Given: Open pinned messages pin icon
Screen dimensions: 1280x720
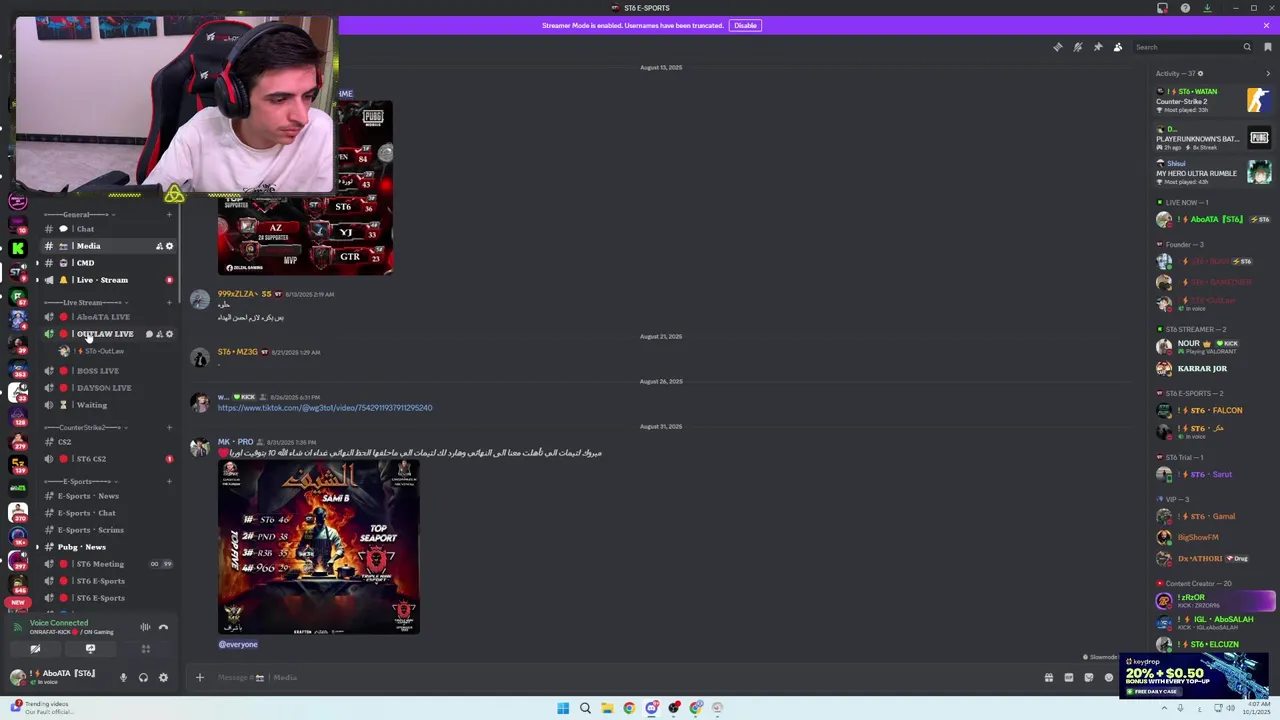Looking at the screenshot, I should (1098, 47).
